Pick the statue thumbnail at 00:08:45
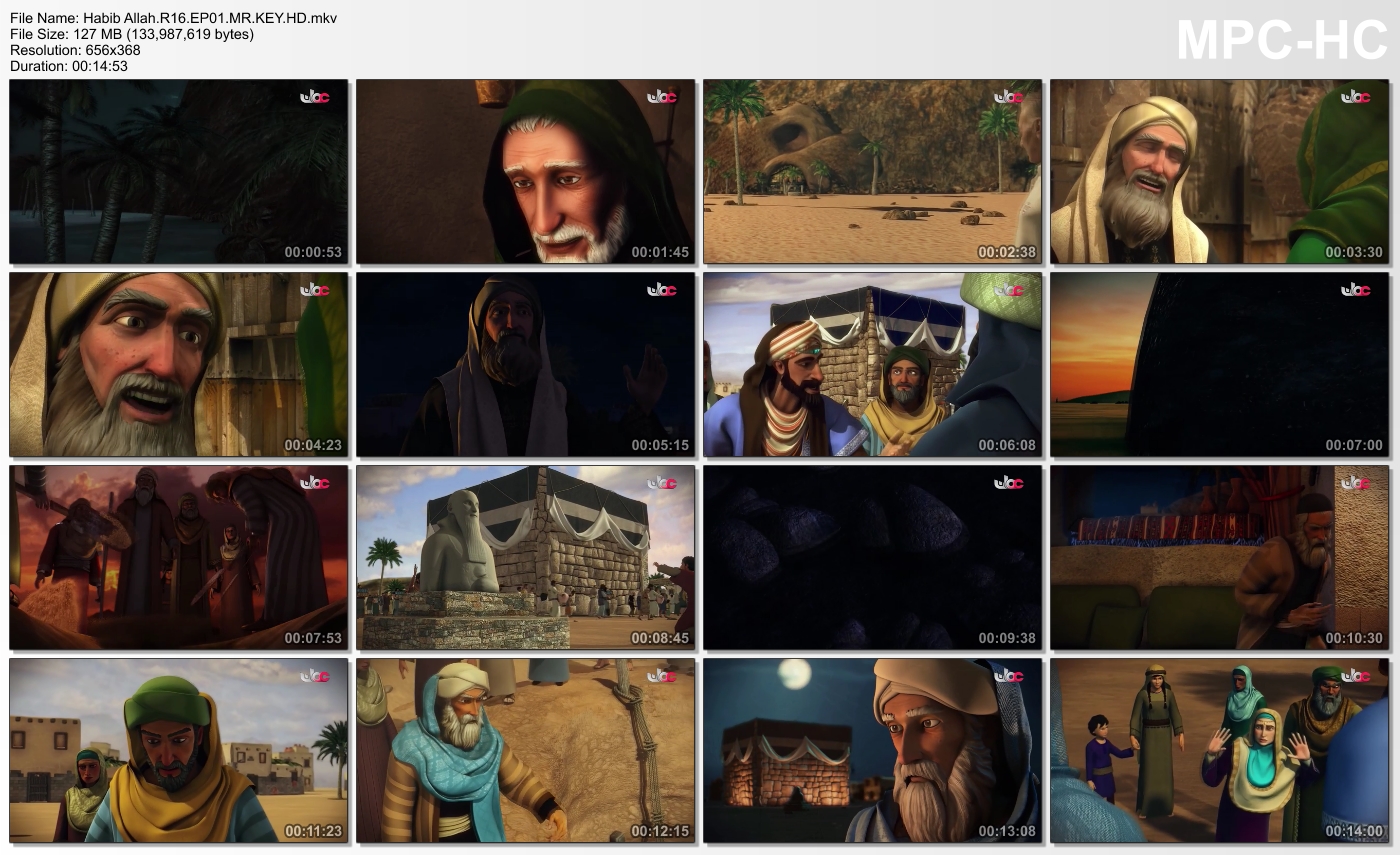This screenshot has height=855, width=1400. [526, 558]
